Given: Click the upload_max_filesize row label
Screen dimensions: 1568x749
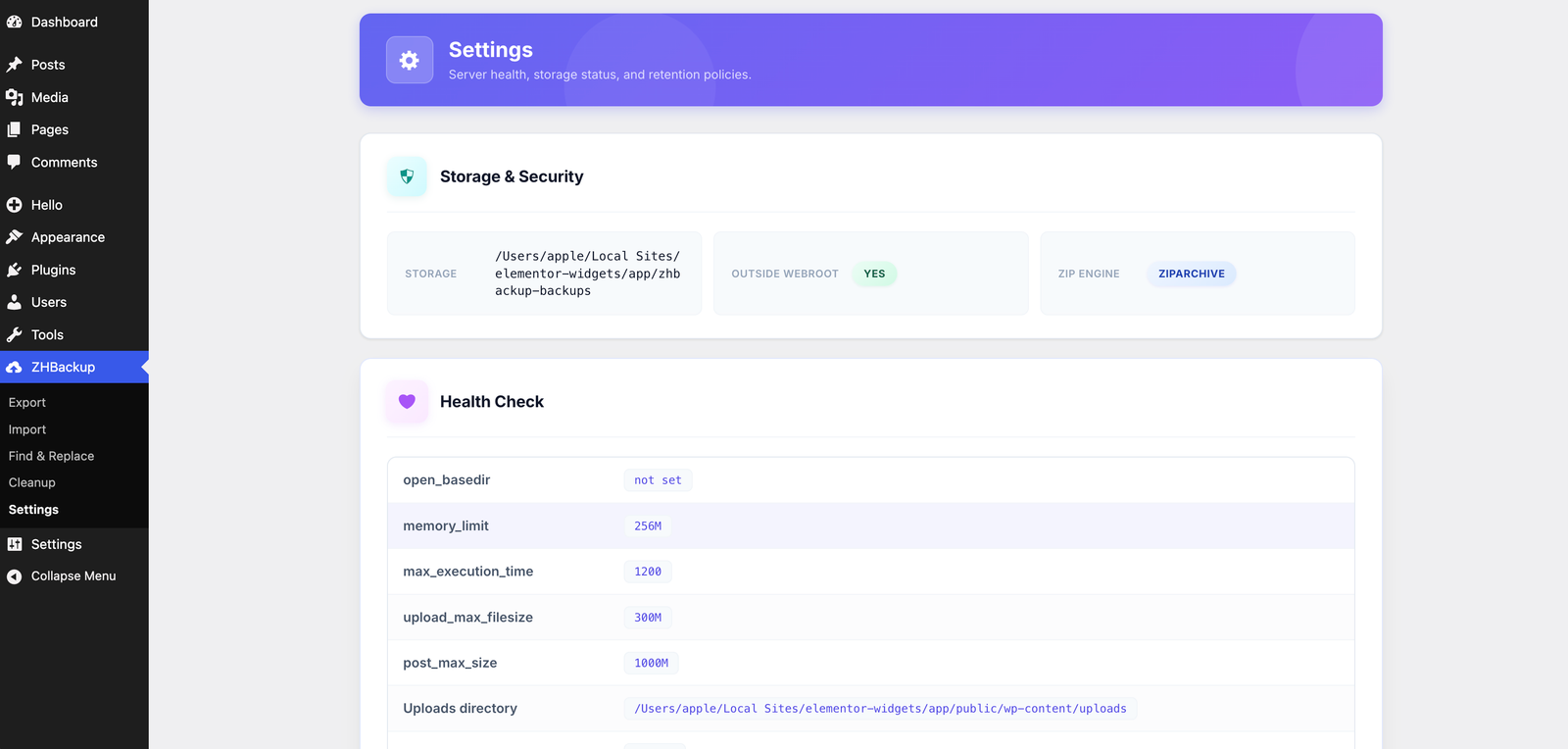Looking at the screenshot, I should tap(468, 618).
